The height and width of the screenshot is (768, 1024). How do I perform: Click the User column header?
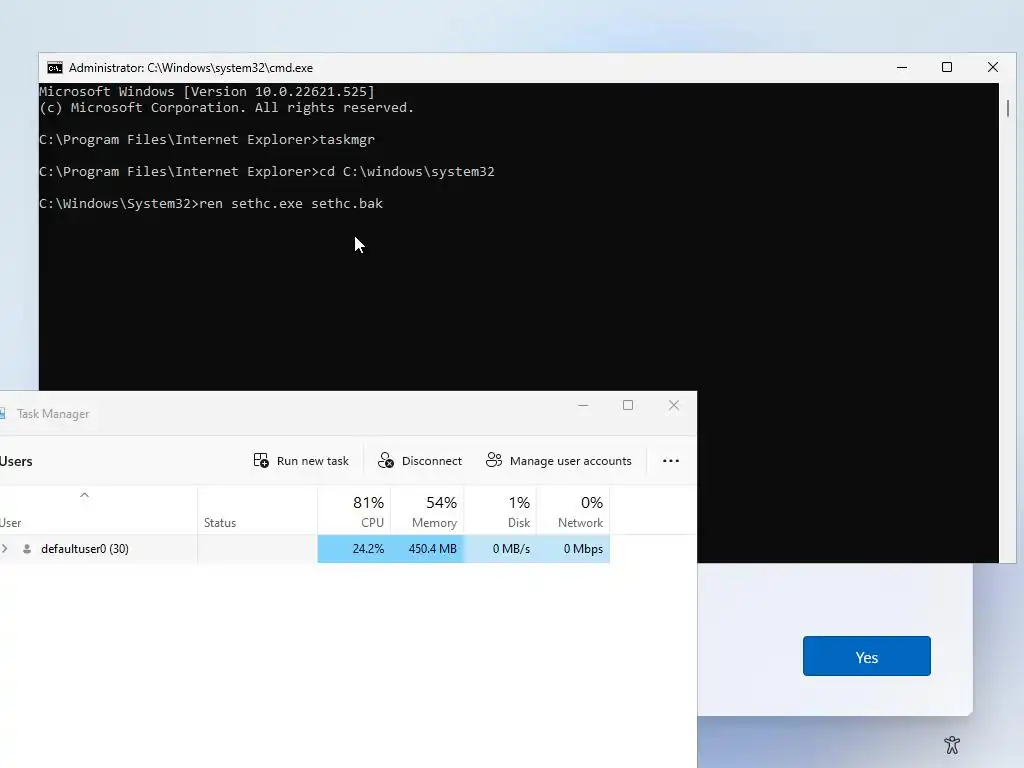(98, 511)
